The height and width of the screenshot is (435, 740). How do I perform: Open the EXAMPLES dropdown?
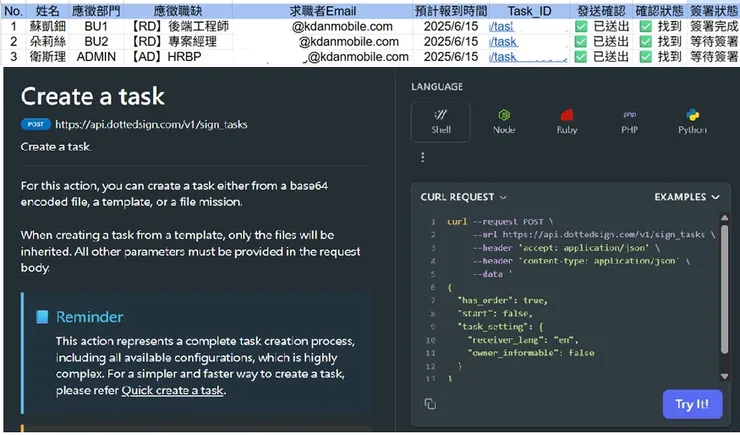click(x=687, y=197)
